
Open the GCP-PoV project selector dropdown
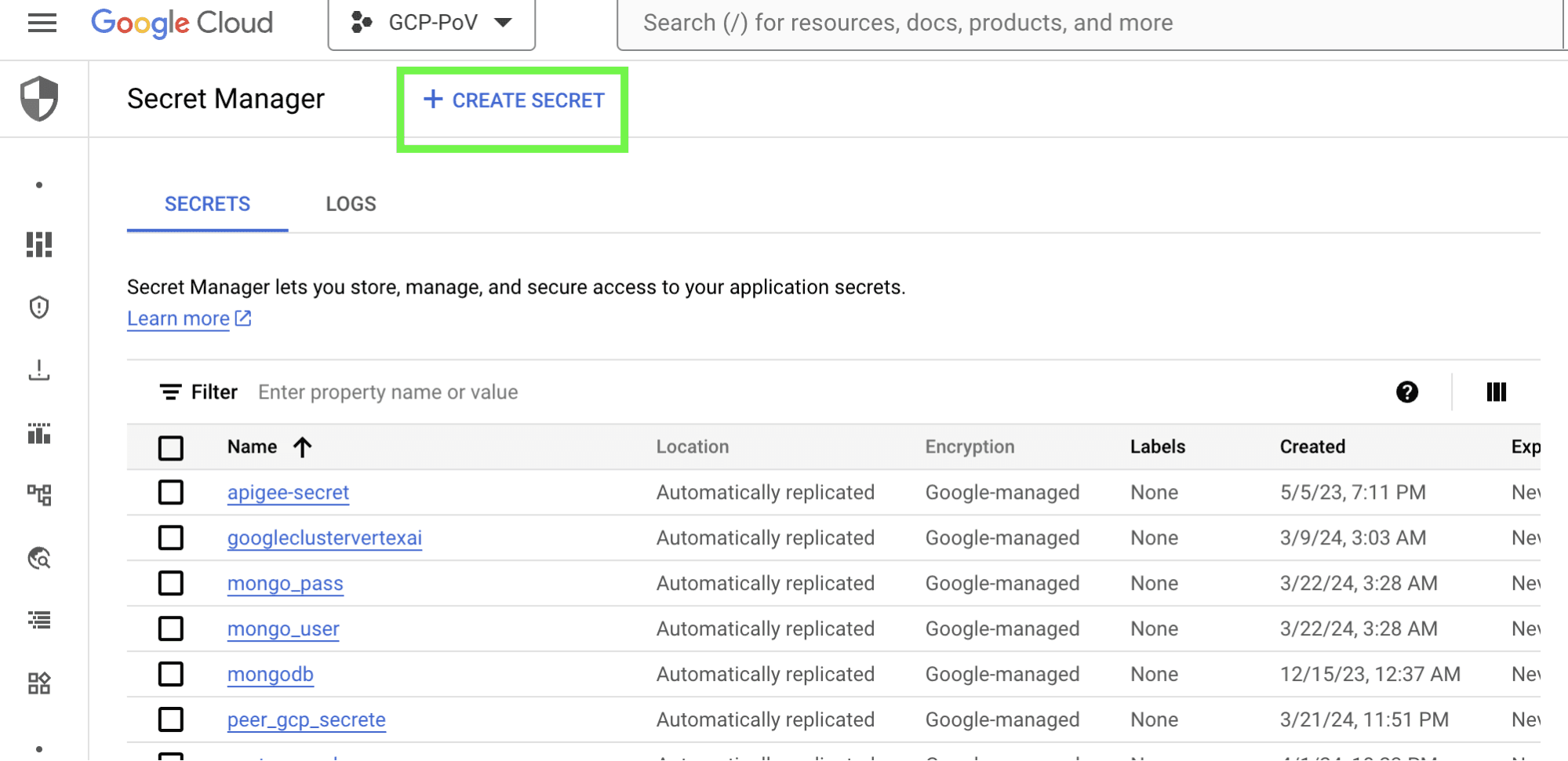coord(431,23)
